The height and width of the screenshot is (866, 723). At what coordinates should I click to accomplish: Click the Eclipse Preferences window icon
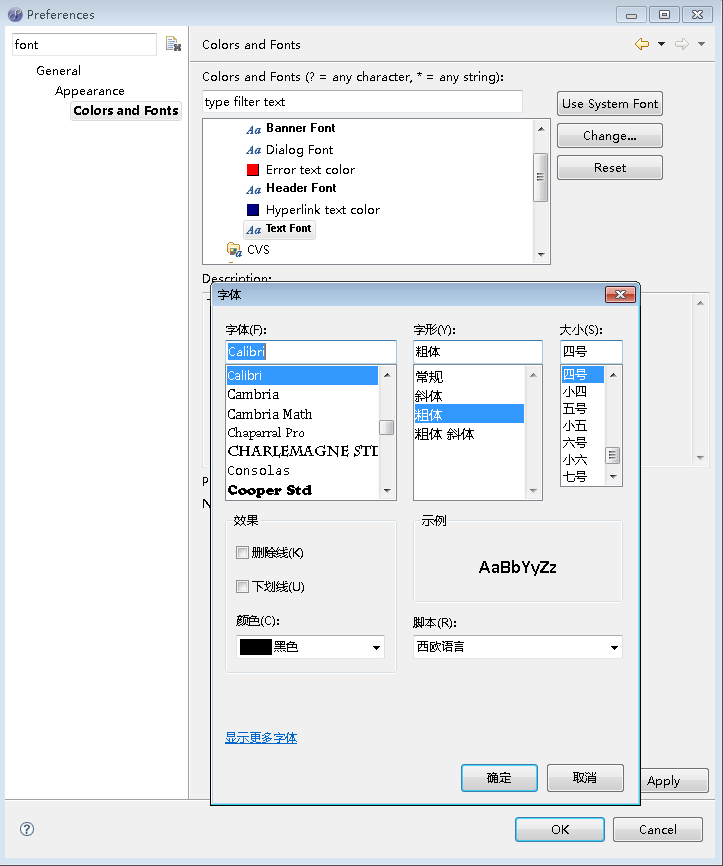[15, 14]
